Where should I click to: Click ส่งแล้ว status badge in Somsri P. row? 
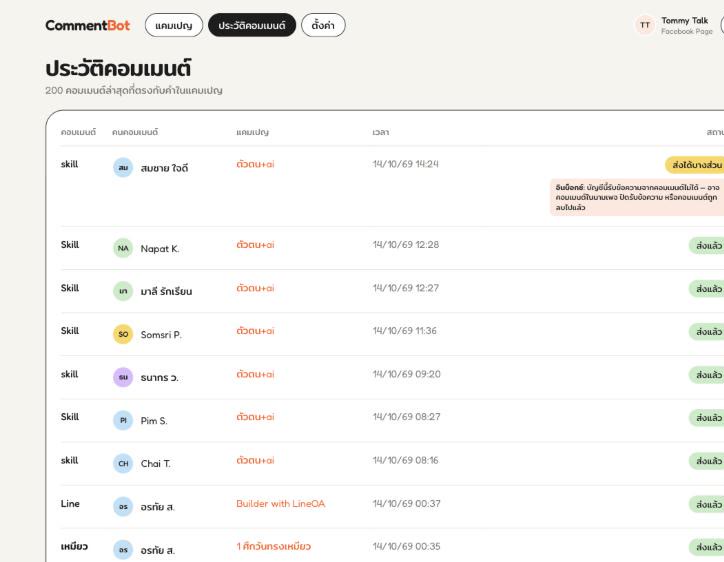point(706,332)
